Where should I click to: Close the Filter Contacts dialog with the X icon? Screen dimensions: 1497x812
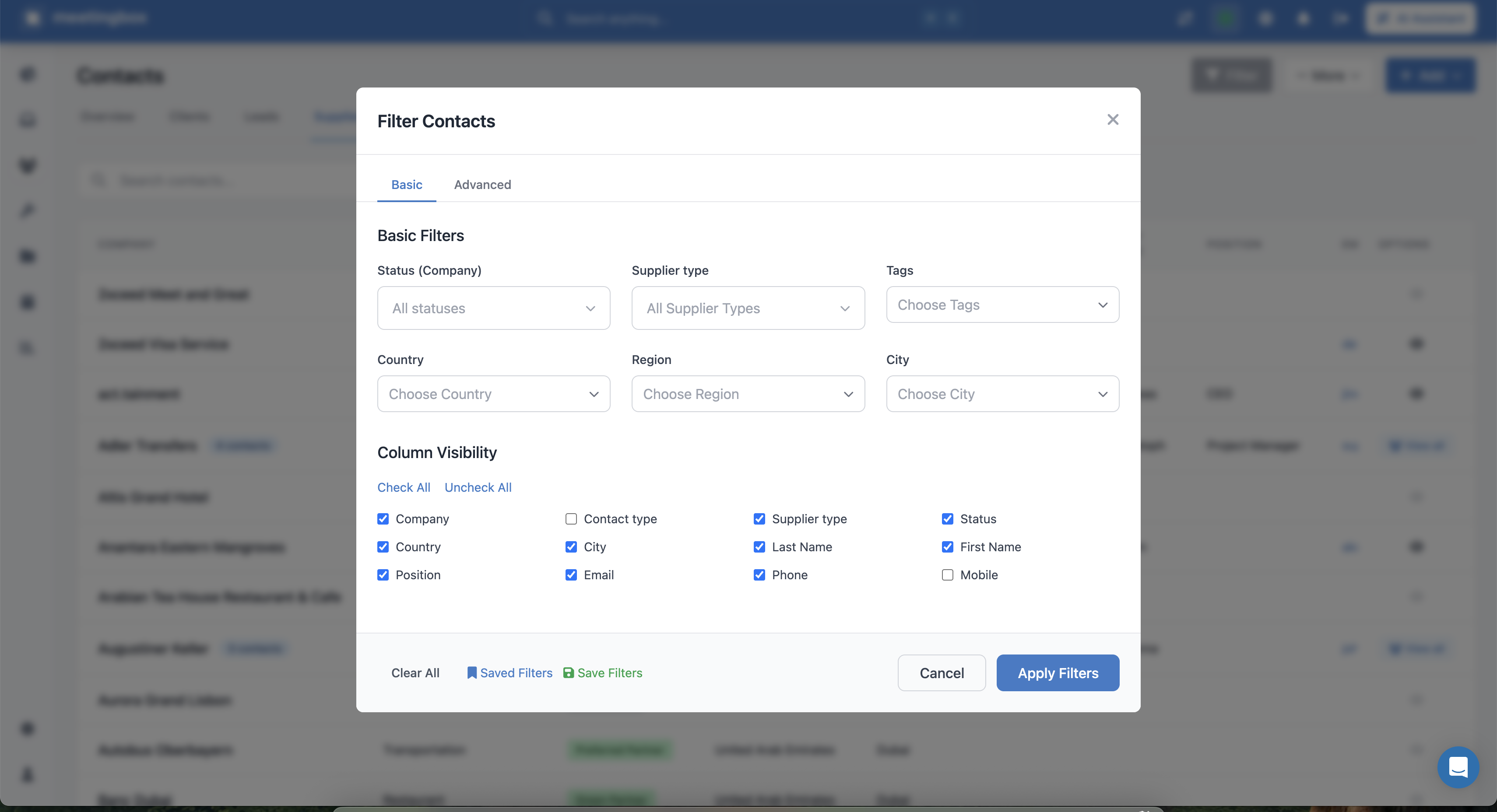(x=1112, y=119)
